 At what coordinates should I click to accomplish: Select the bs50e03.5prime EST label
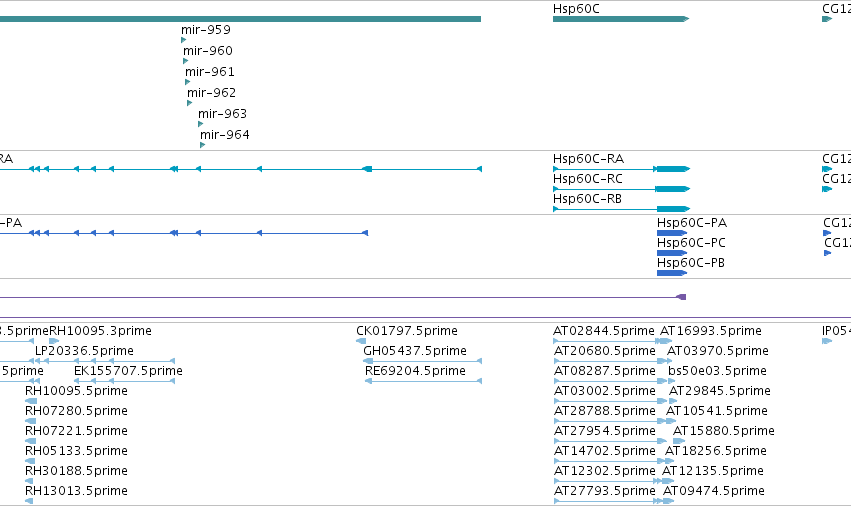coord(717,371)
